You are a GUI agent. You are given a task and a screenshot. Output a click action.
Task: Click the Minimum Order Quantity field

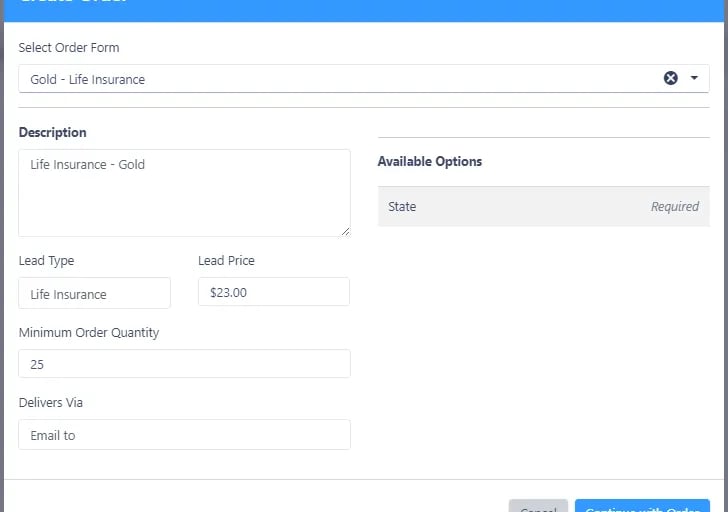[x=184, y=364]
